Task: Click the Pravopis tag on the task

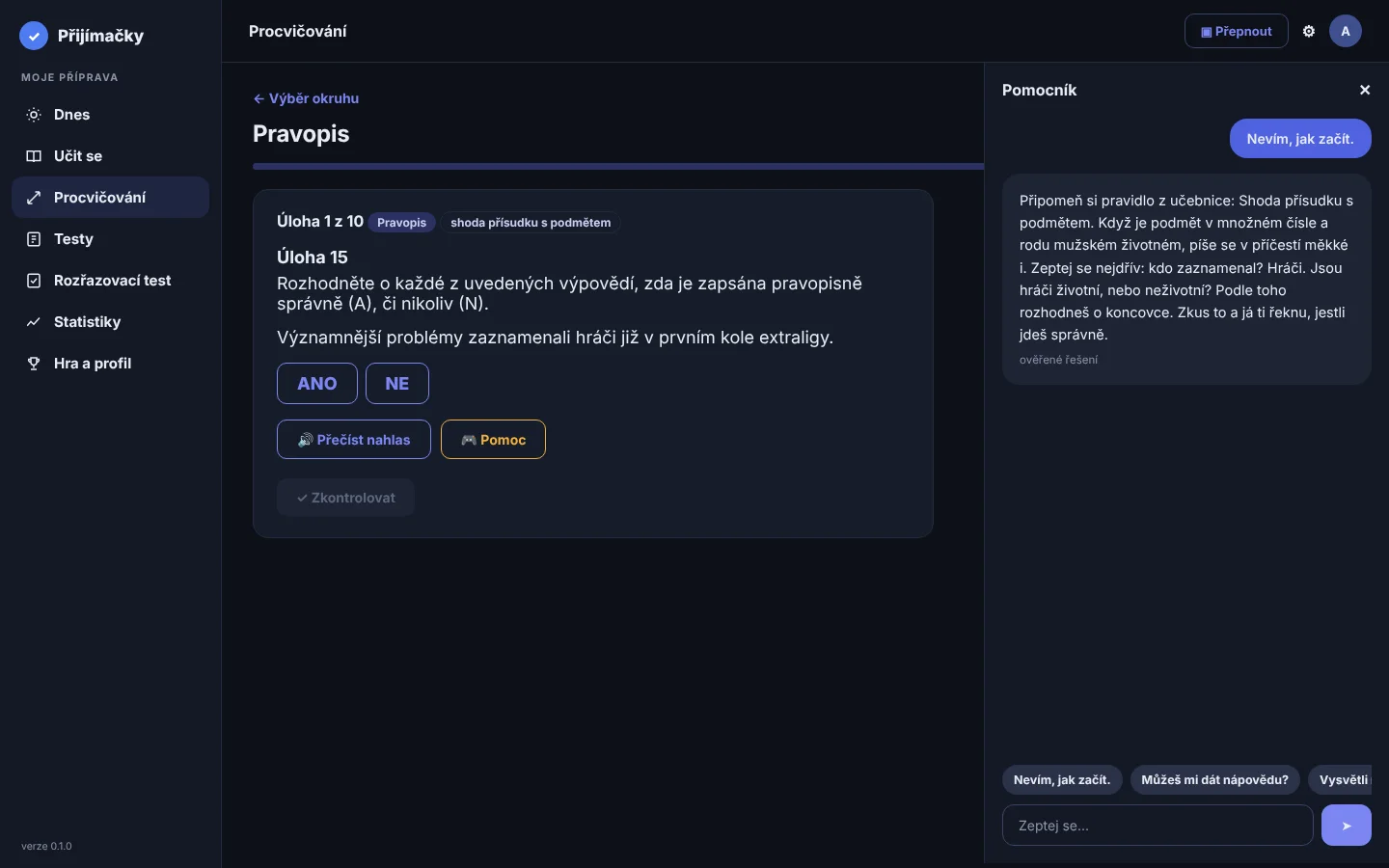Action: (x=402, y=223)
